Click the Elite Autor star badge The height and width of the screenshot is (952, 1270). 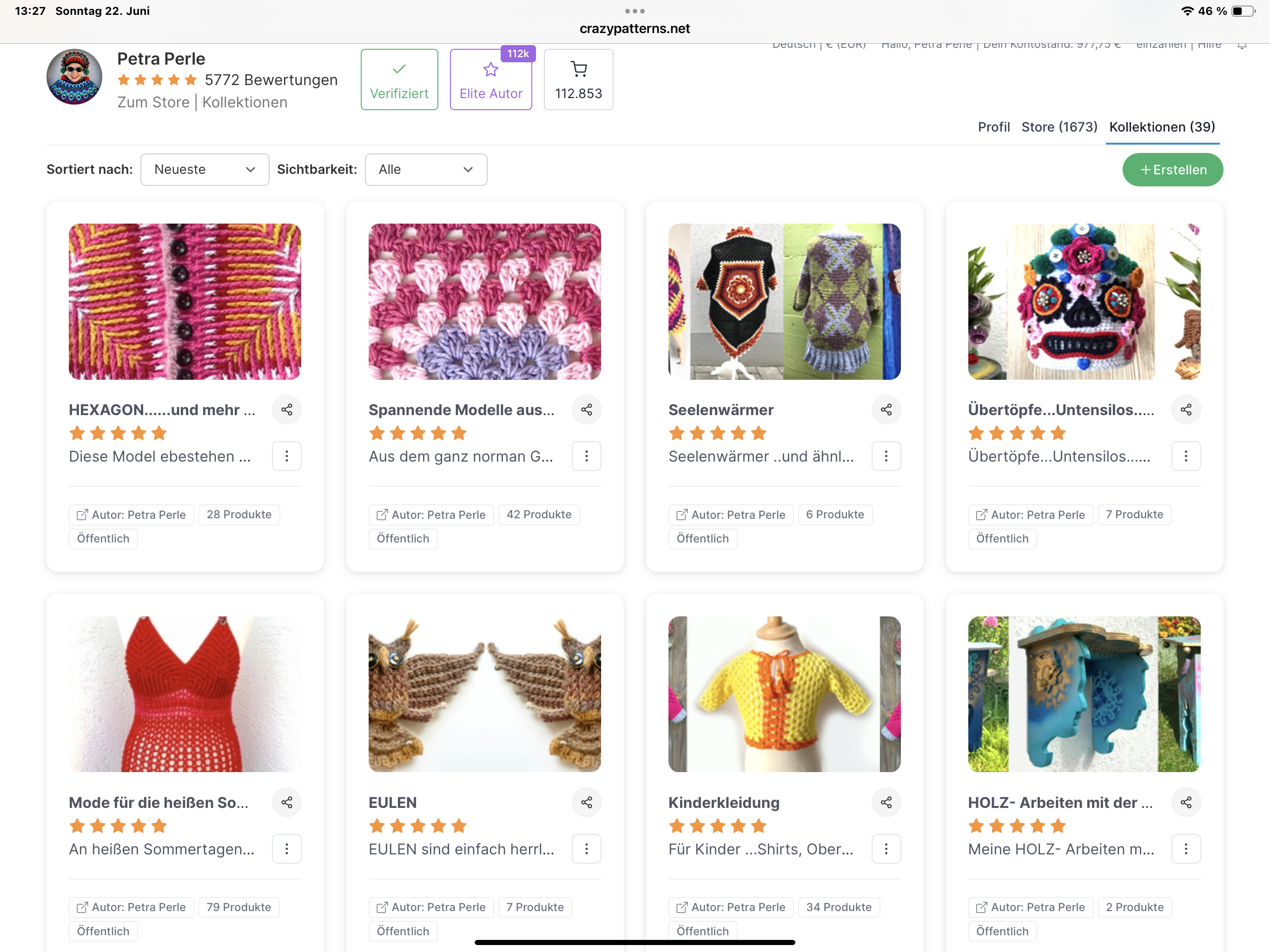pos(491,79)
